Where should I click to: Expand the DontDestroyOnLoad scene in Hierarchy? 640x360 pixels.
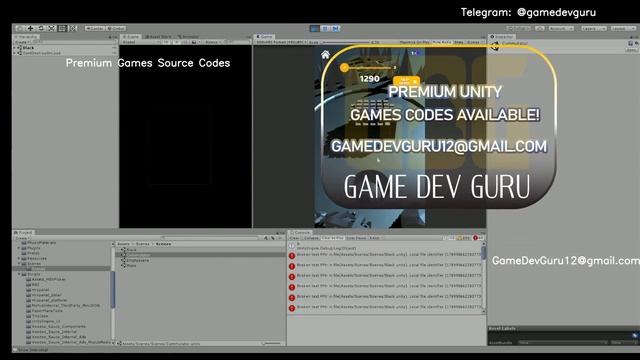point(15,53)
